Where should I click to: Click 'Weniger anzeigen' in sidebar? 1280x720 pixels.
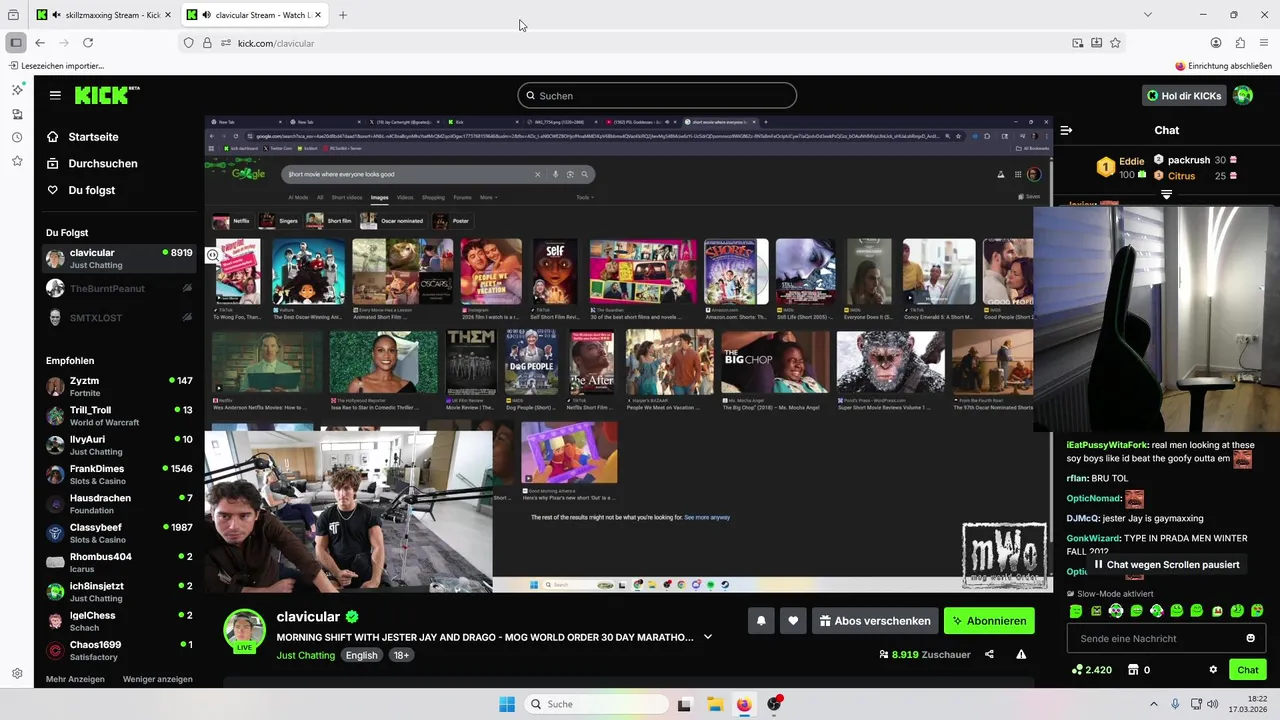(x=158, y=679)
